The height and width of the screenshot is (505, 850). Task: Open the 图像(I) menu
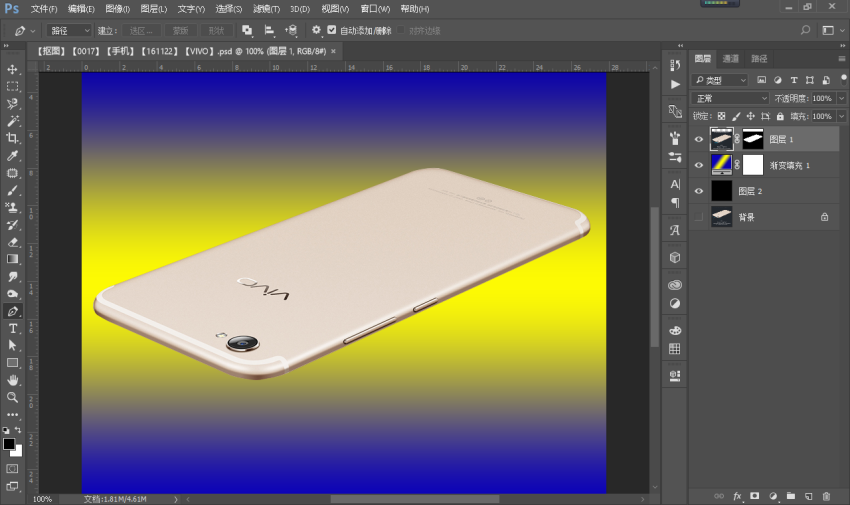tap(117, 9)
